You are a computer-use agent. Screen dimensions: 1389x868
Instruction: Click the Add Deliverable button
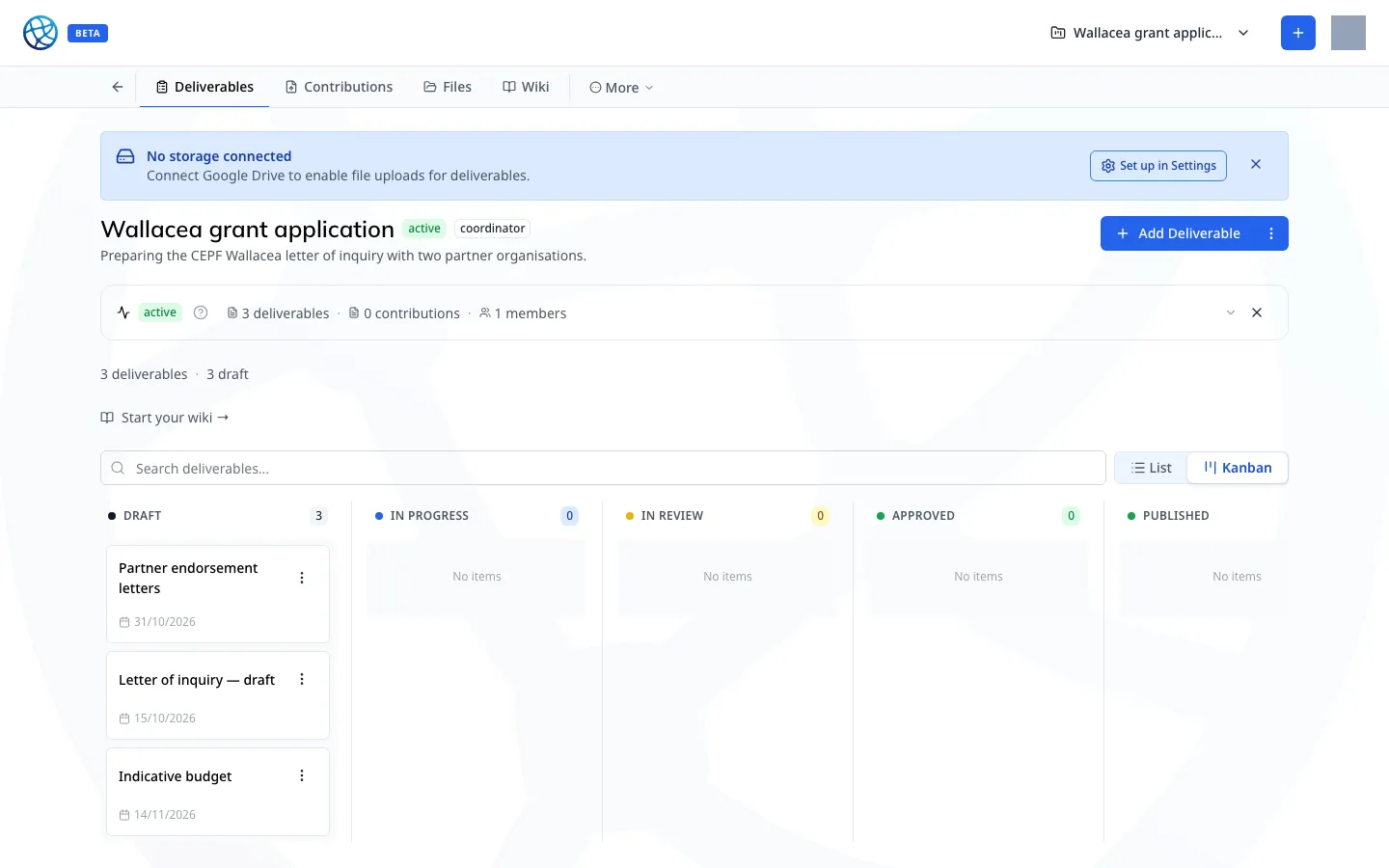point(1178,233)
